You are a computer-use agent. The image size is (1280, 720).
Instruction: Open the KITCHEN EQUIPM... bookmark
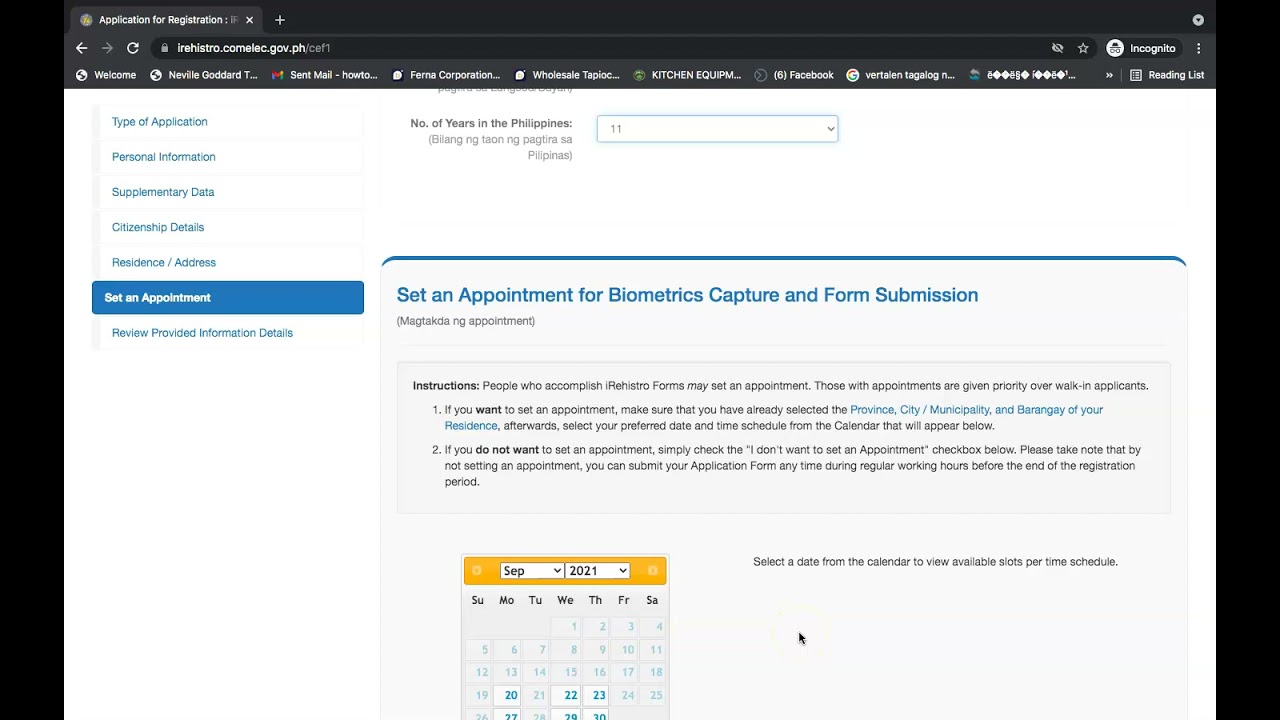coord(687,75)
